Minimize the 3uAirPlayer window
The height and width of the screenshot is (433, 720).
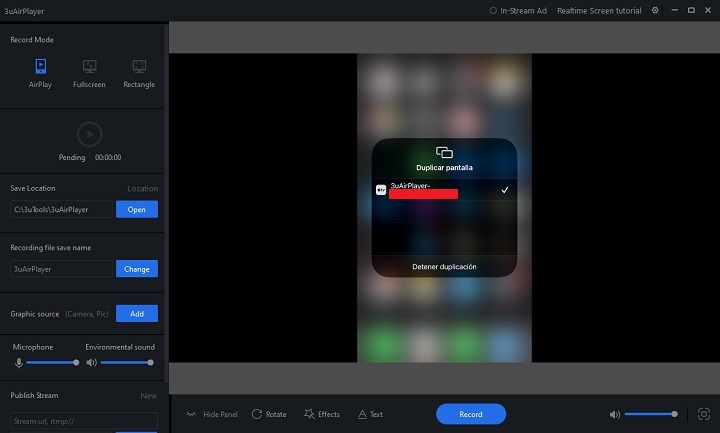click(x=675, y=10)
